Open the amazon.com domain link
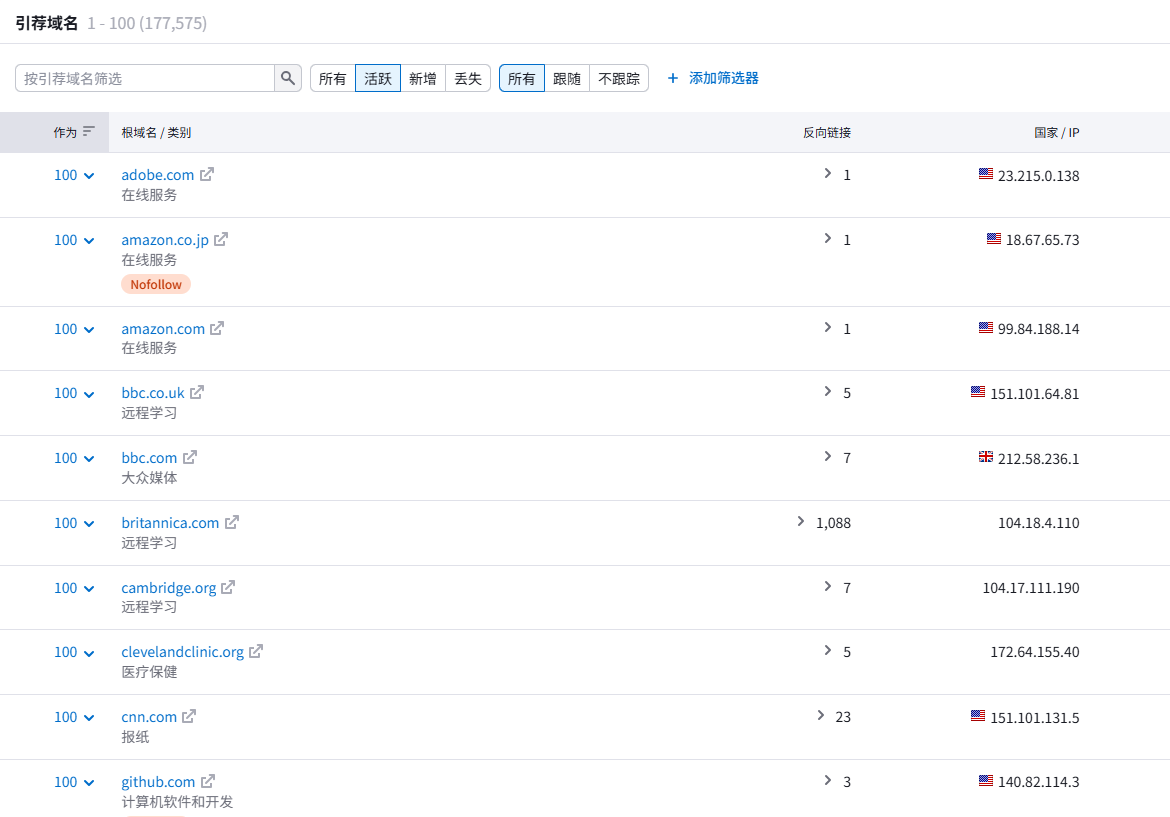The image size is (1170, 817). [163, 328]
